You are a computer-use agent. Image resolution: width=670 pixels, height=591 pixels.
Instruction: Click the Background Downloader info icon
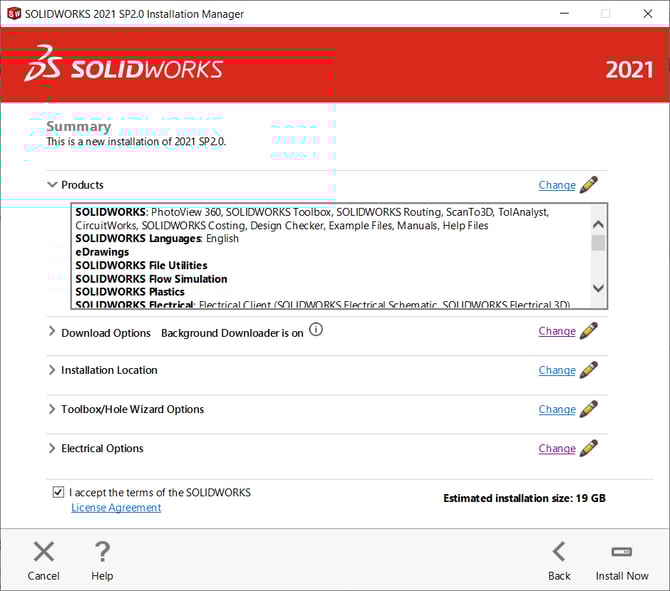(x=316, y=329)
